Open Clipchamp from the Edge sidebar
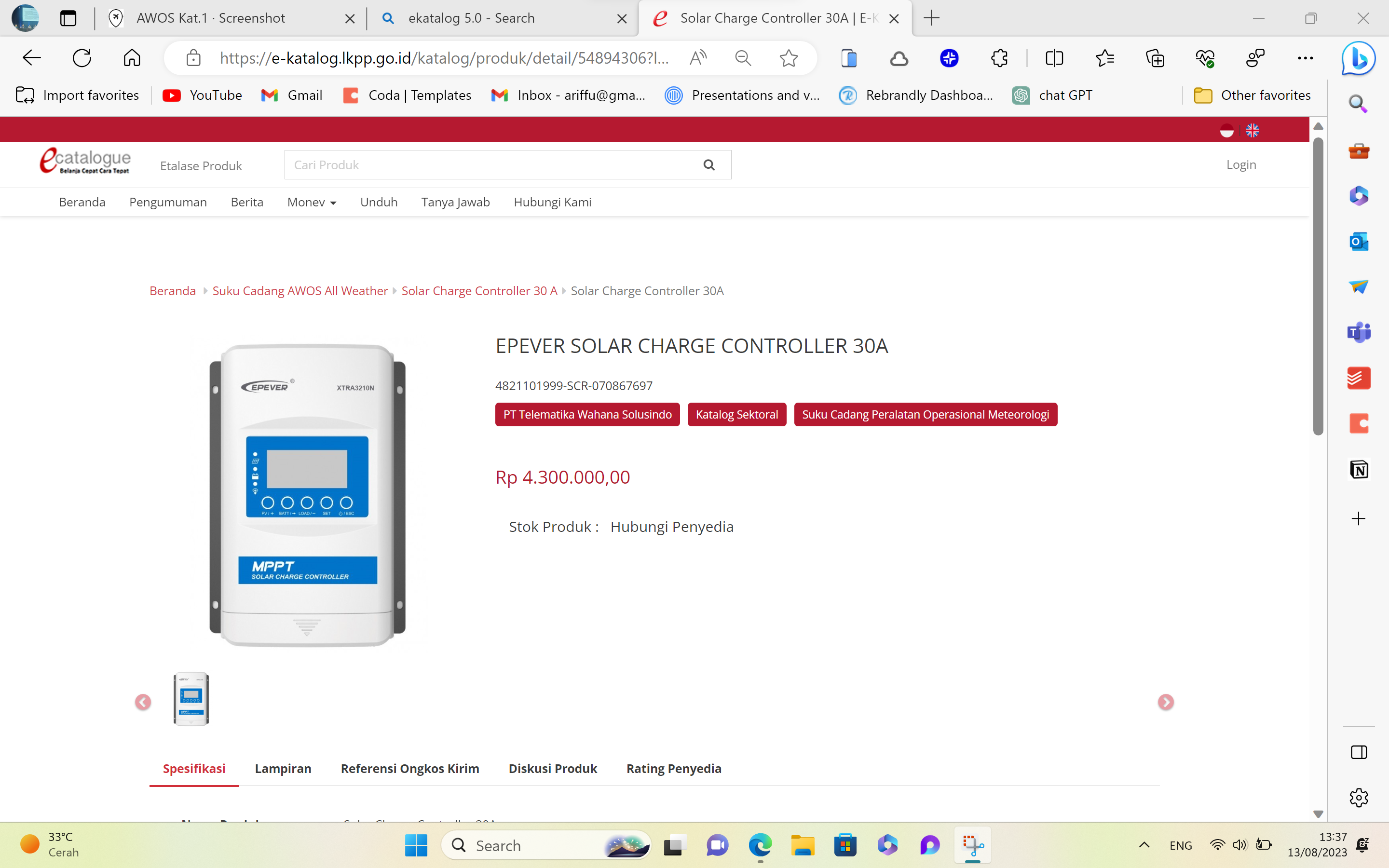The image size is (1389, 868). coord(1358,424)
